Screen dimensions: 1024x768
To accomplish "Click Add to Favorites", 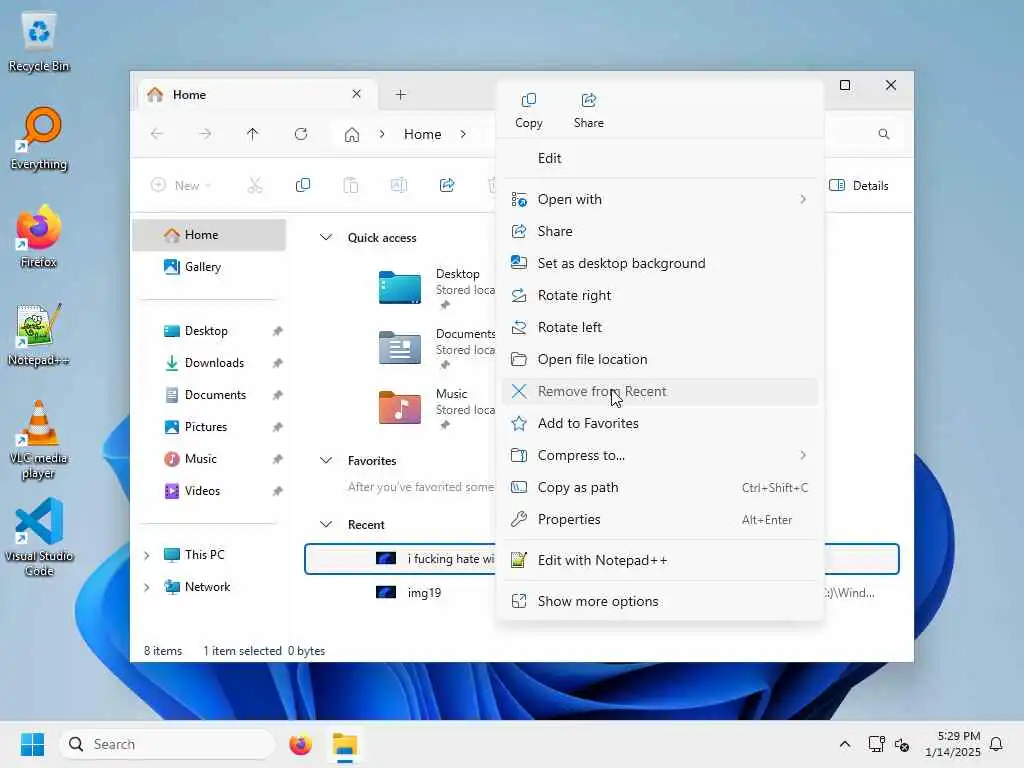I will [660, 423].
